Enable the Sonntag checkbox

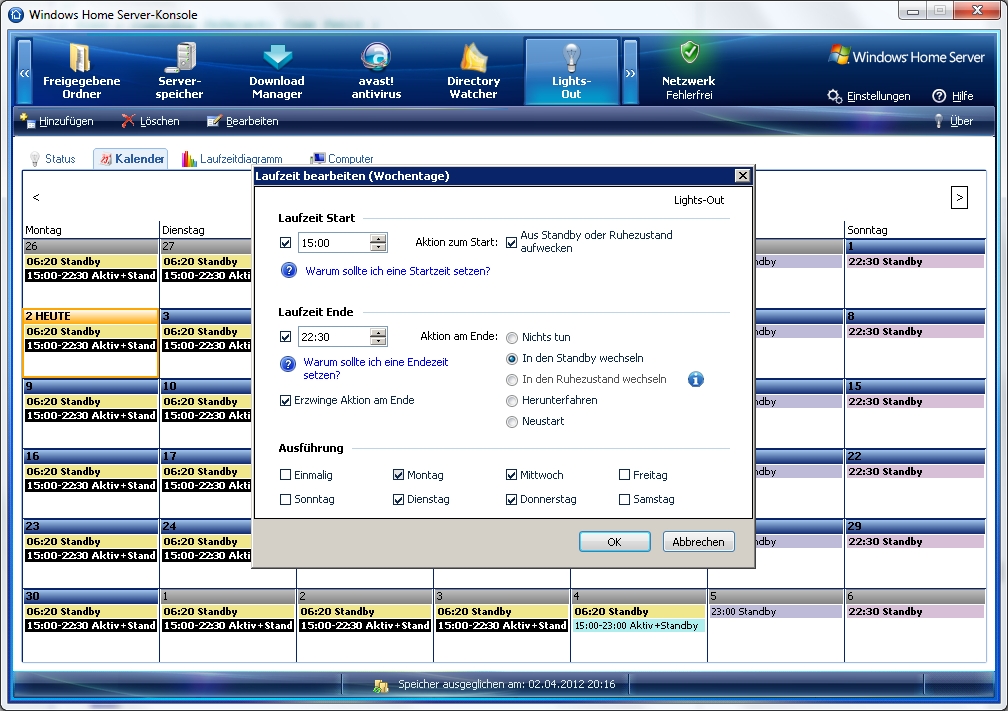[x=285, y=500]
